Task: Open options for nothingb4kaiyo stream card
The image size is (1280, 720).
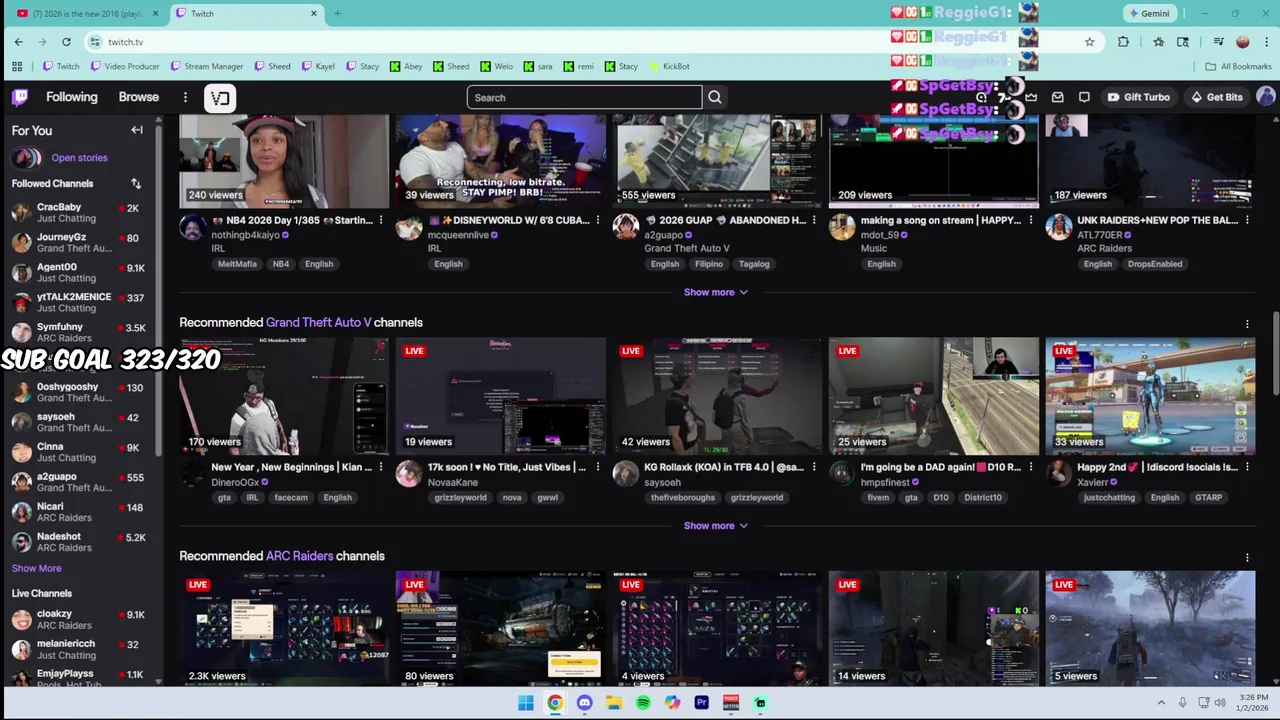Action: coord(381,220)
